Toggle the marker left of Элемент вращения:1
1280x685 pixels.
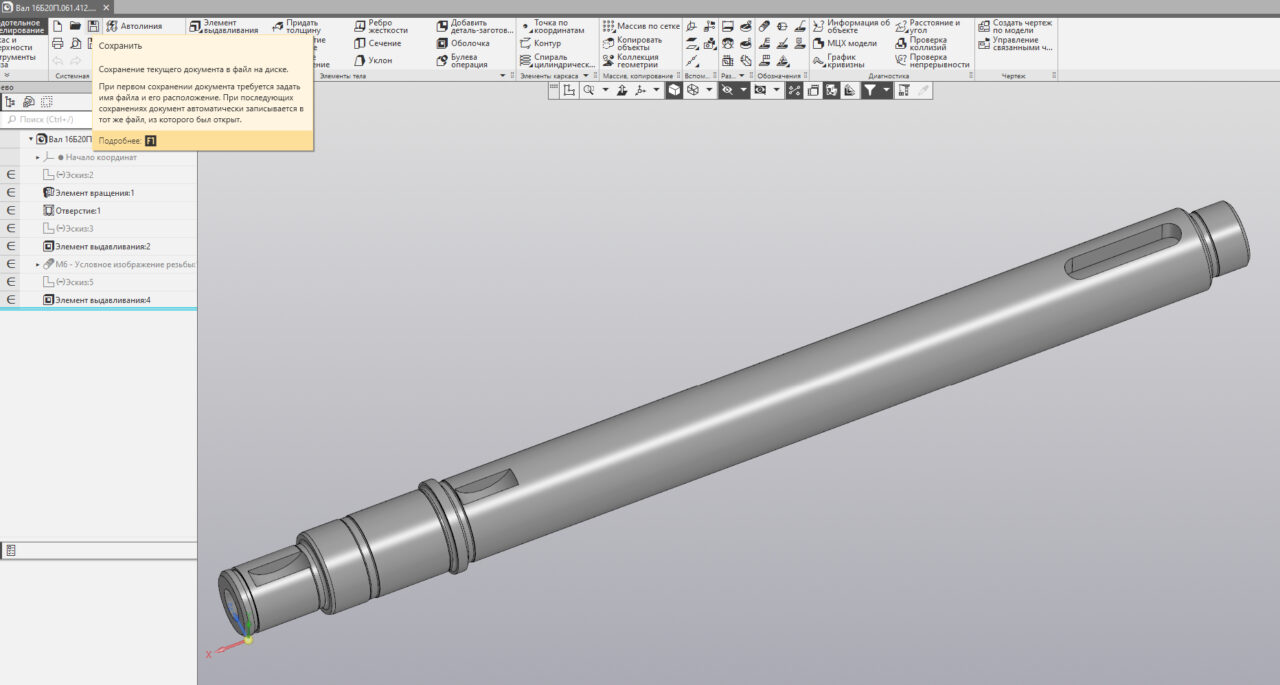(x=12, y=193)
